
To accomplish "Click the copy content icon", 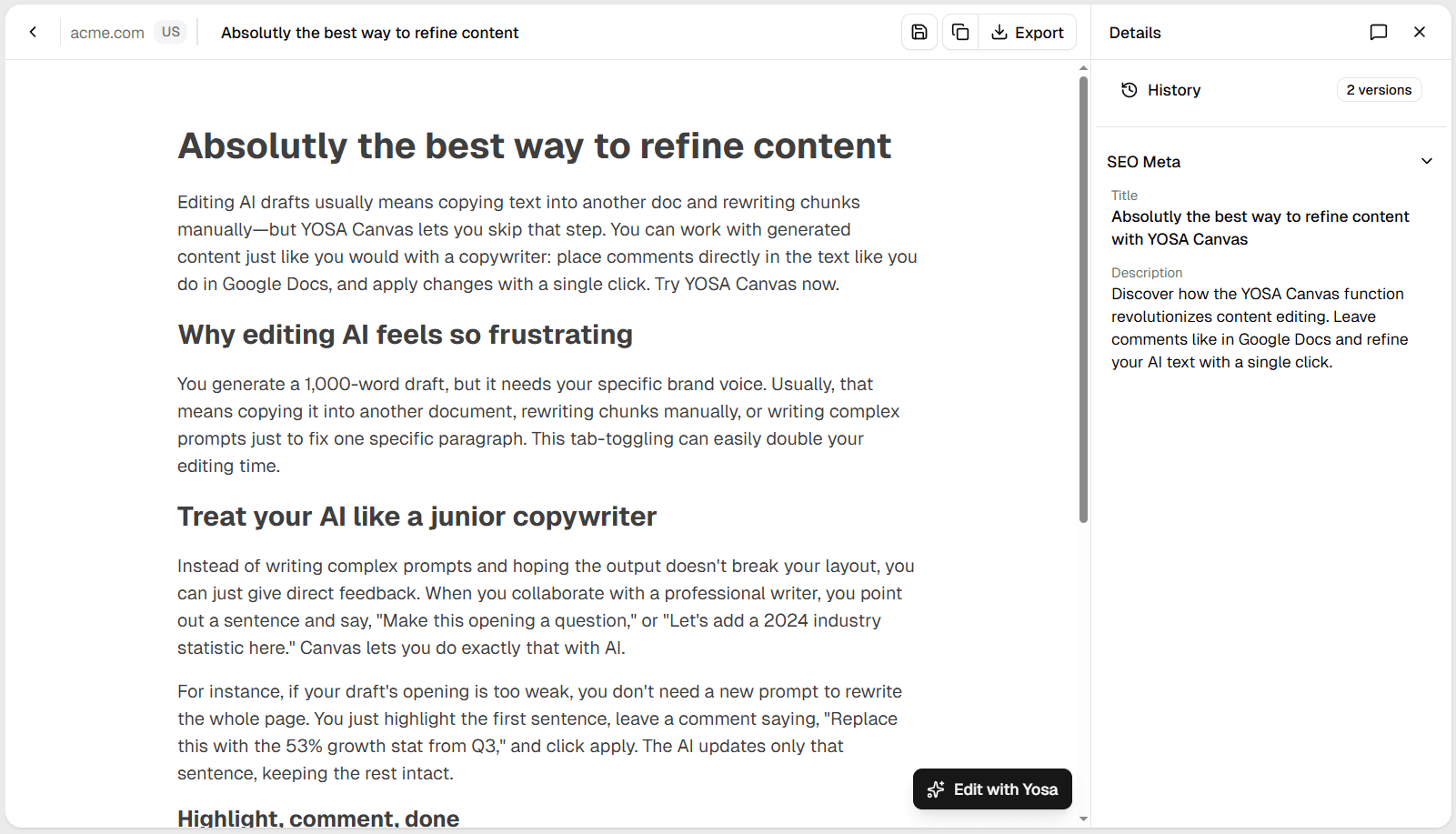I will click(x=959, y=32).
